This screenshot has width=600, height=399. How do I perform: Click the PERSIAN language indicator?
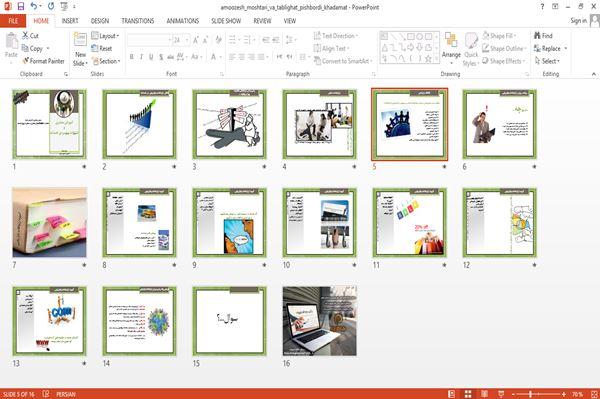pos(66,394)
